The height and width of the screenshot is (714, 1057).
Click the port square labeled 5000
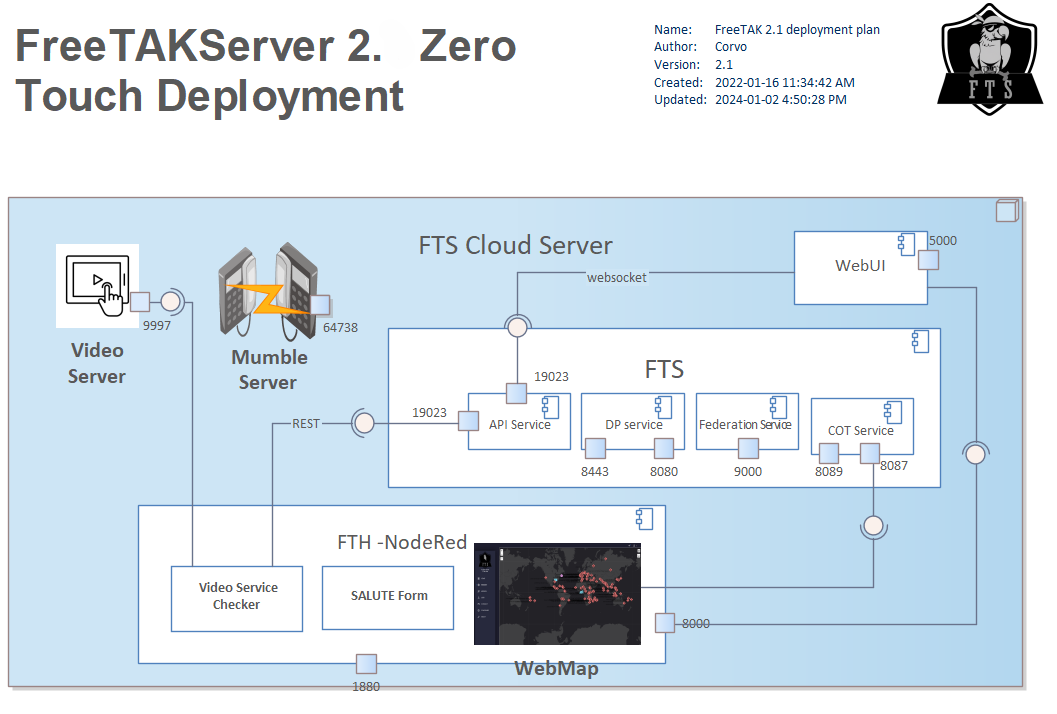tap(928, 260)
